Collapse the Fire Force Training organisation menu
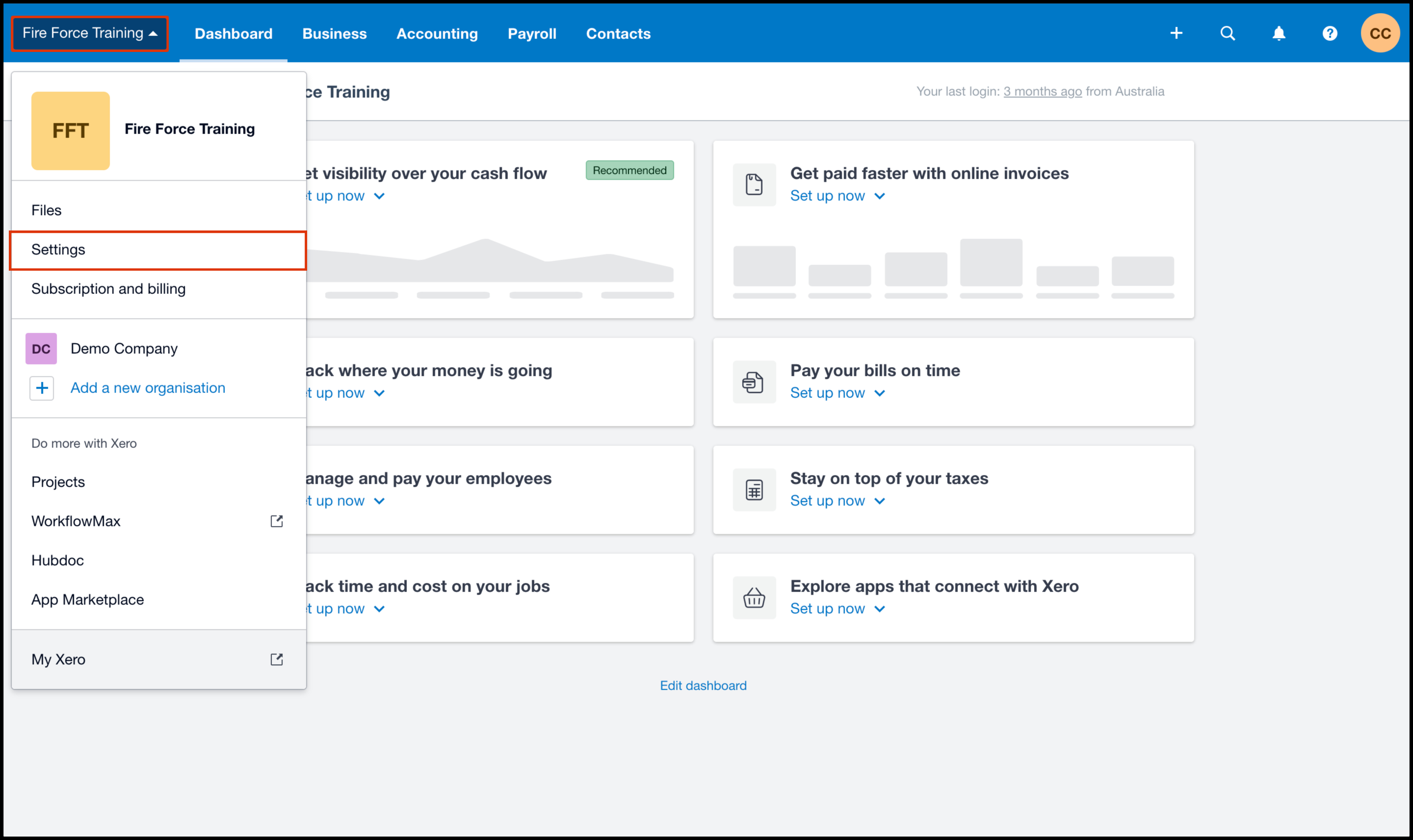This screenshot has height=840, width=1413. (x=89, y=33)
